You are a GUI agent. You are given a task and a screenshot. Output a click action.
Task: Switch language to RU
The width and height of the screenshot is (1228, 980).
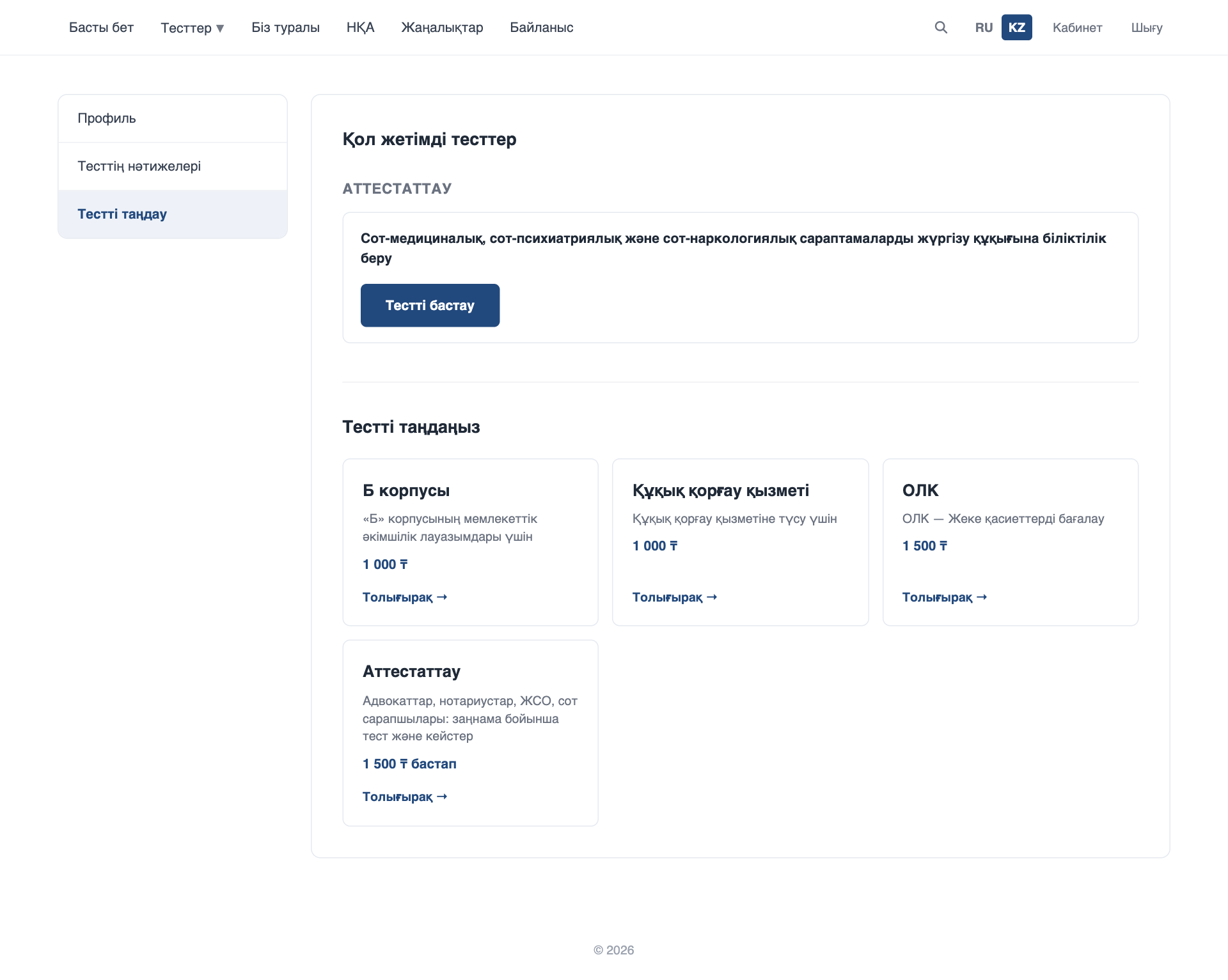click(984, 27)
